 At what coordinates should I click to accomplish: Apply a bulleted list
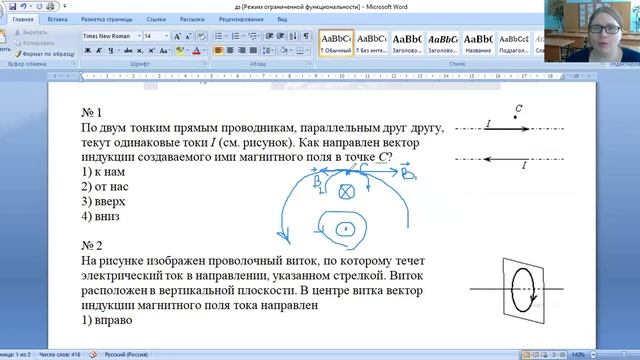218,36
